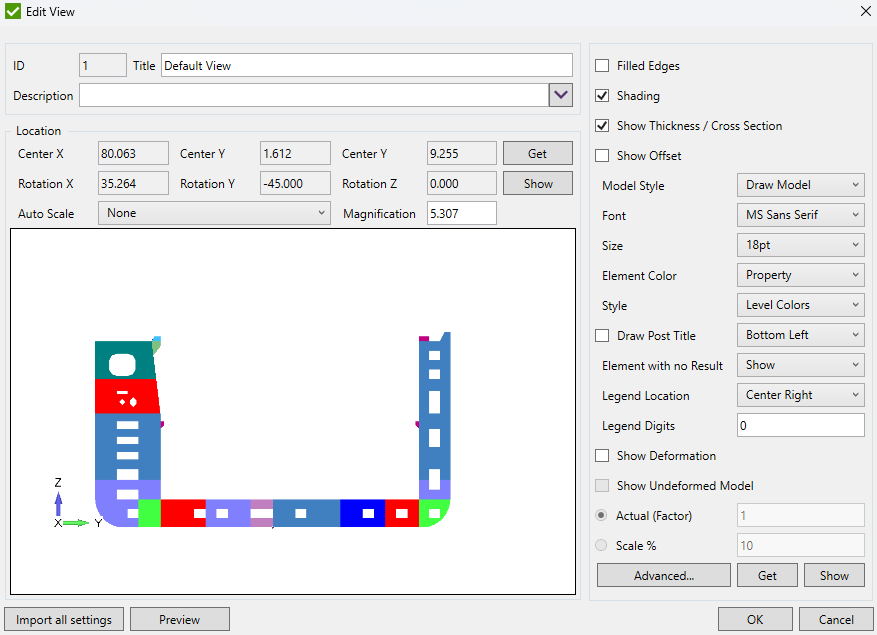This screenshot has width=877, height=635.
Task: Enable the Show Offset option
Action: [601, 155]
